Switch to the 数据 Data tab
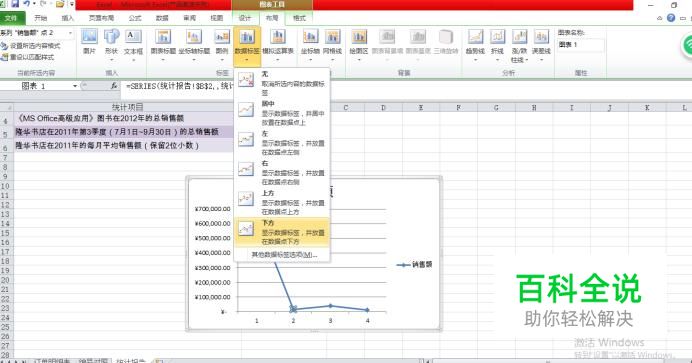This screenshot has height=363, width=692. pos(162,18)
